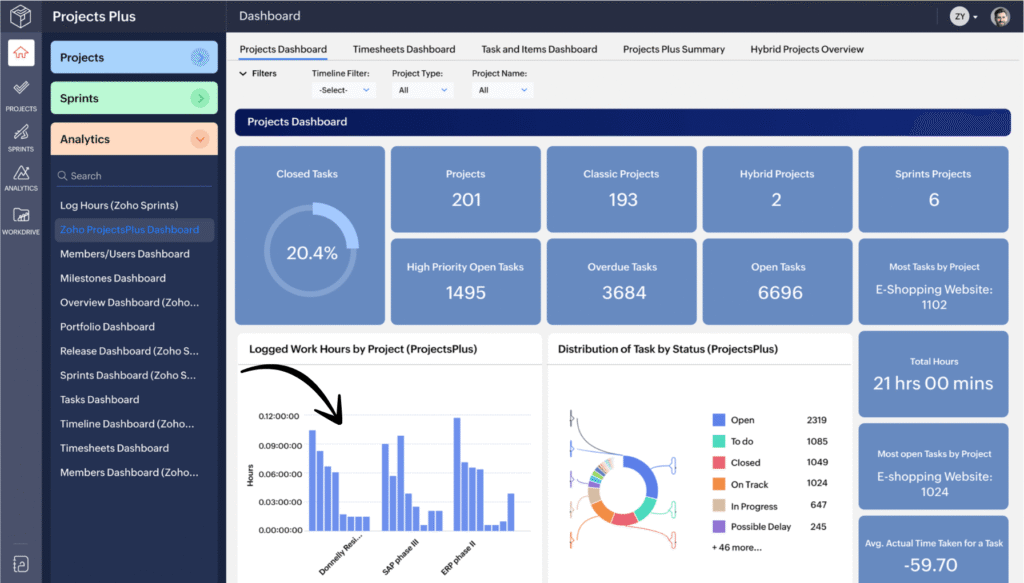Open the Project Name dropdown
The width and height of the screenshot is (1024, 583).
tap(502, 89)
